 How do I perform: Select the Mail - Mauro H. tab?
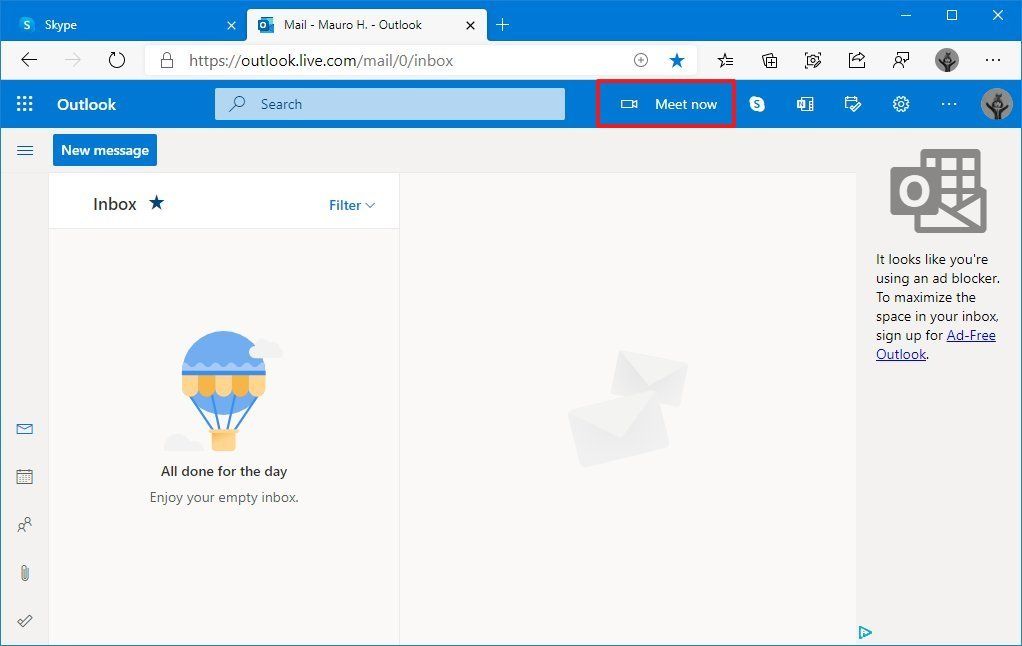pyautogui.click(x=355, y=24)
